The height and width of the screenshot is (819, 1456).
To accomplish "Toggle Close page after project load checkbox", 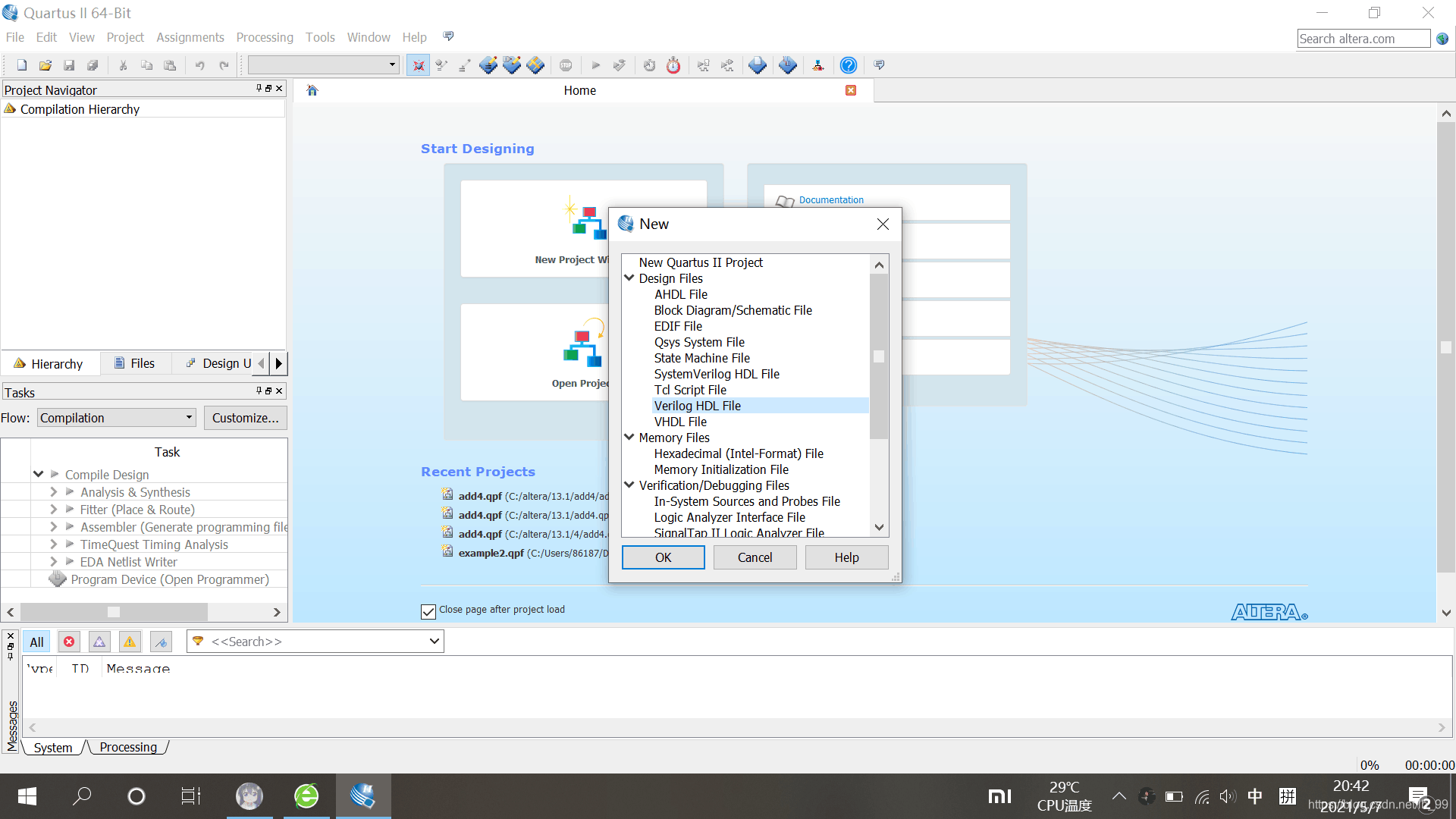I will pyautogui.click(x=428, y=611).
